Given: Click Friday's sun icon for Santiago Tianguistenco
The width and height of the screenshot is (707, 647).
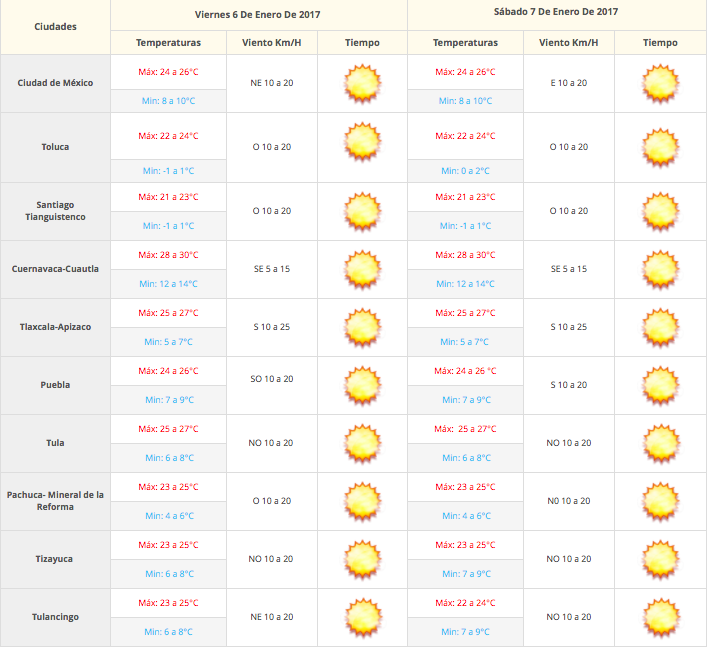Looking at the screenshot, I should pos(362,211).
